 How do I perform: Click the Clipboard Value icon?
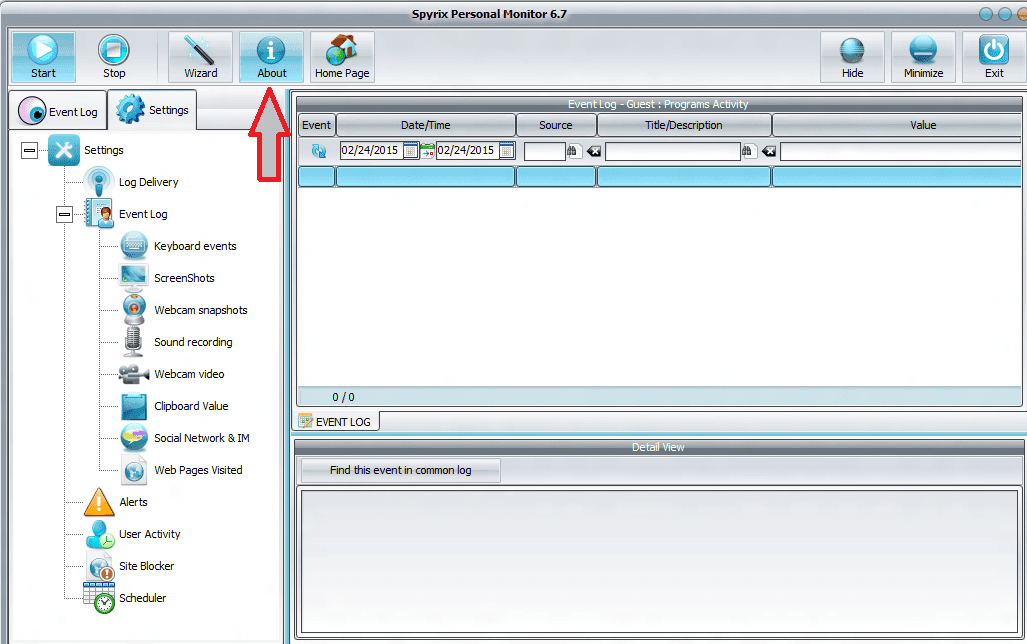tap(134, 406)
